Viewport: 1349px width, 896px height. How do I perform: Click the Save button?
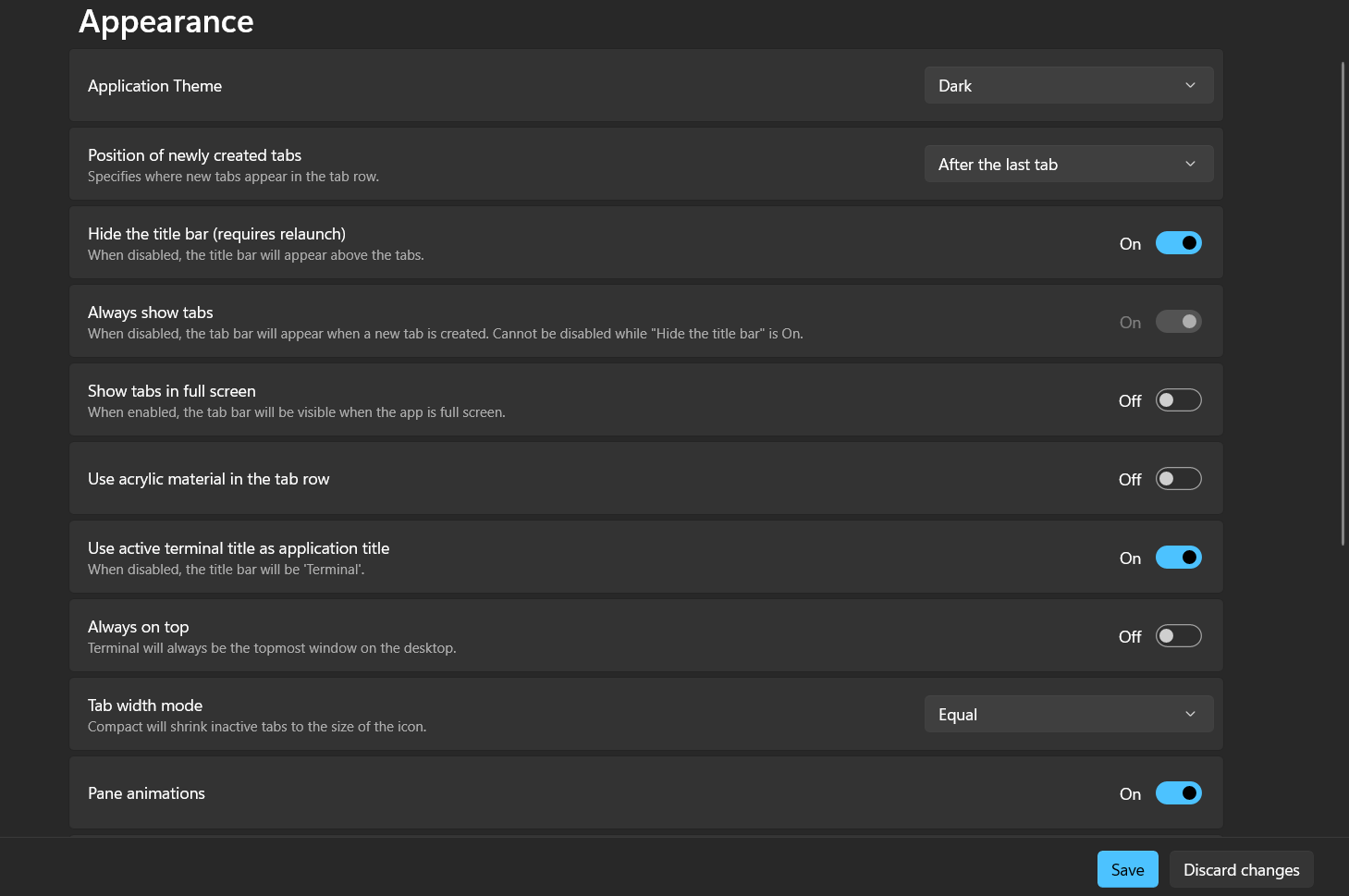pyautogui.click(x=1128, y=869)
